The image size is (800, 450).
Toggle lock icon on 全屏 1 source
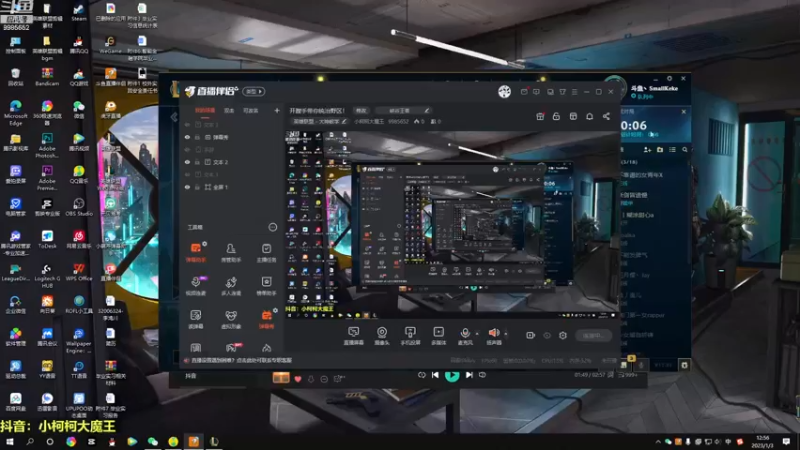coord(197,187)
